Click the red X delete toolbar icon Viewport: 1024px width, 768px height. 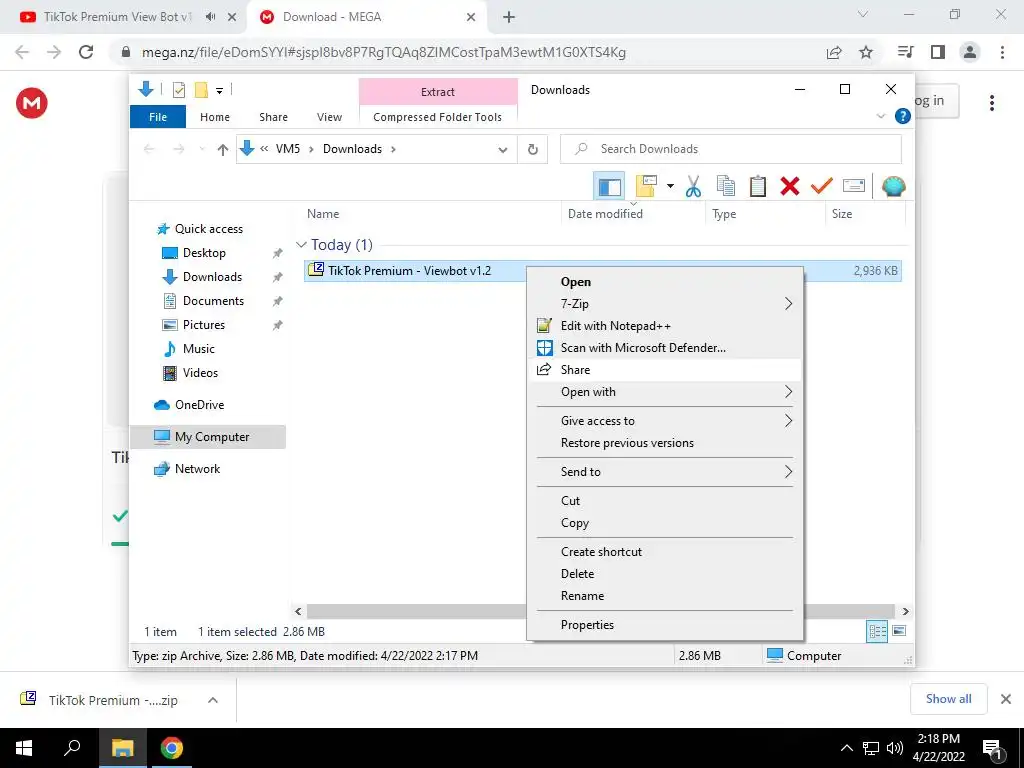pyautogui.click(x=790, y=187)
